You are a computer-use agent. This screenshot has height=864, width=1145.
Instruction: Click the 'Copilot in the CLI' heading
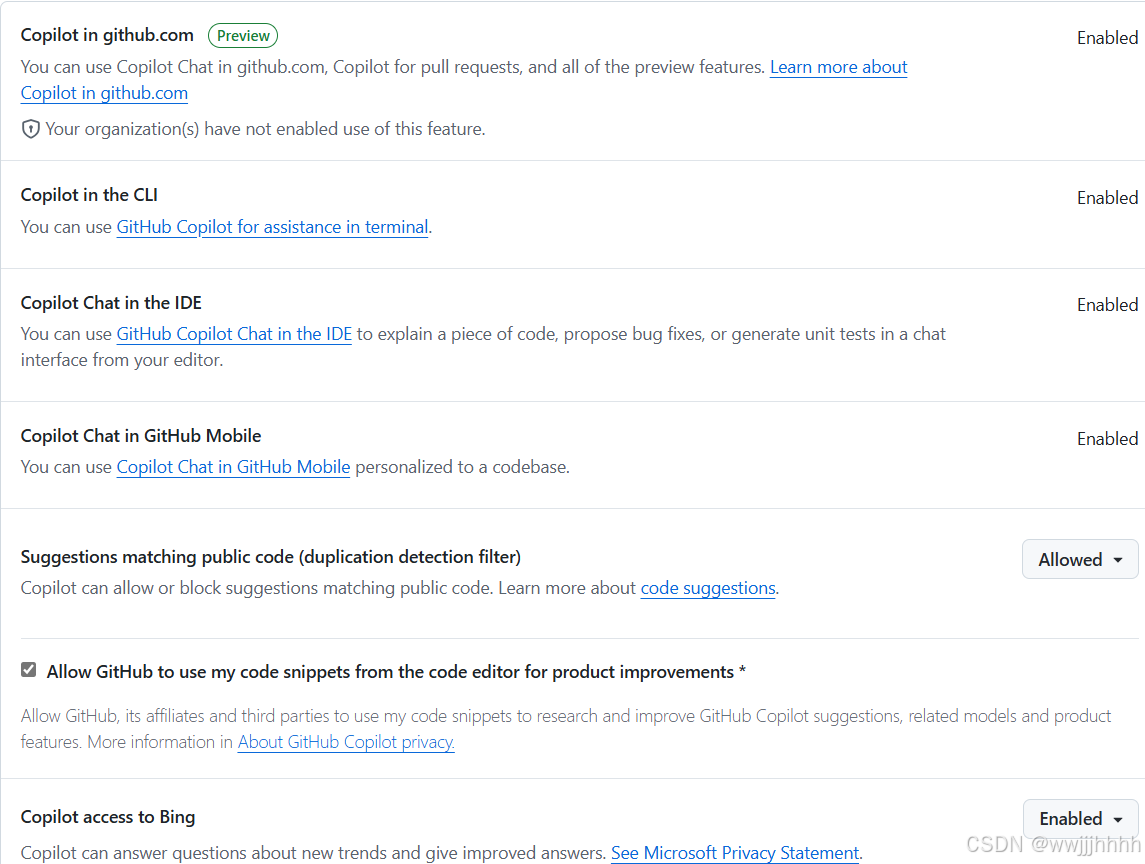click(89, 195)
